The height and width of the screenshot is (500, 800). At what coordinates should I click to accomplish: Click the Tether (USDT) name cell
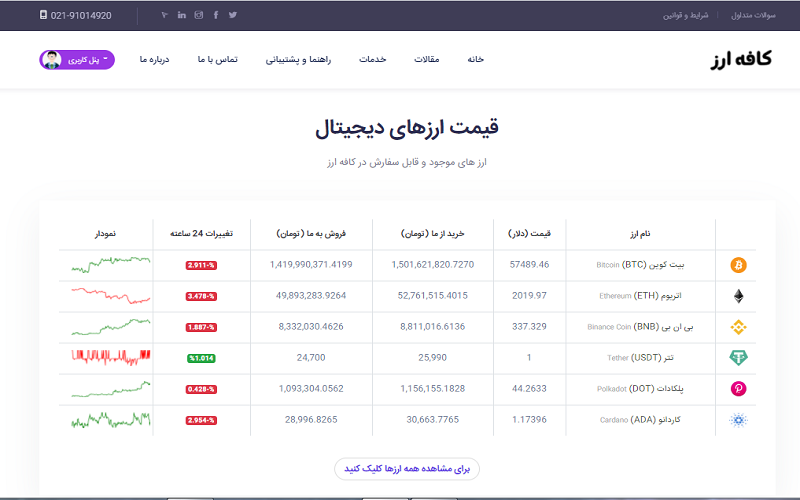point(640,358)
